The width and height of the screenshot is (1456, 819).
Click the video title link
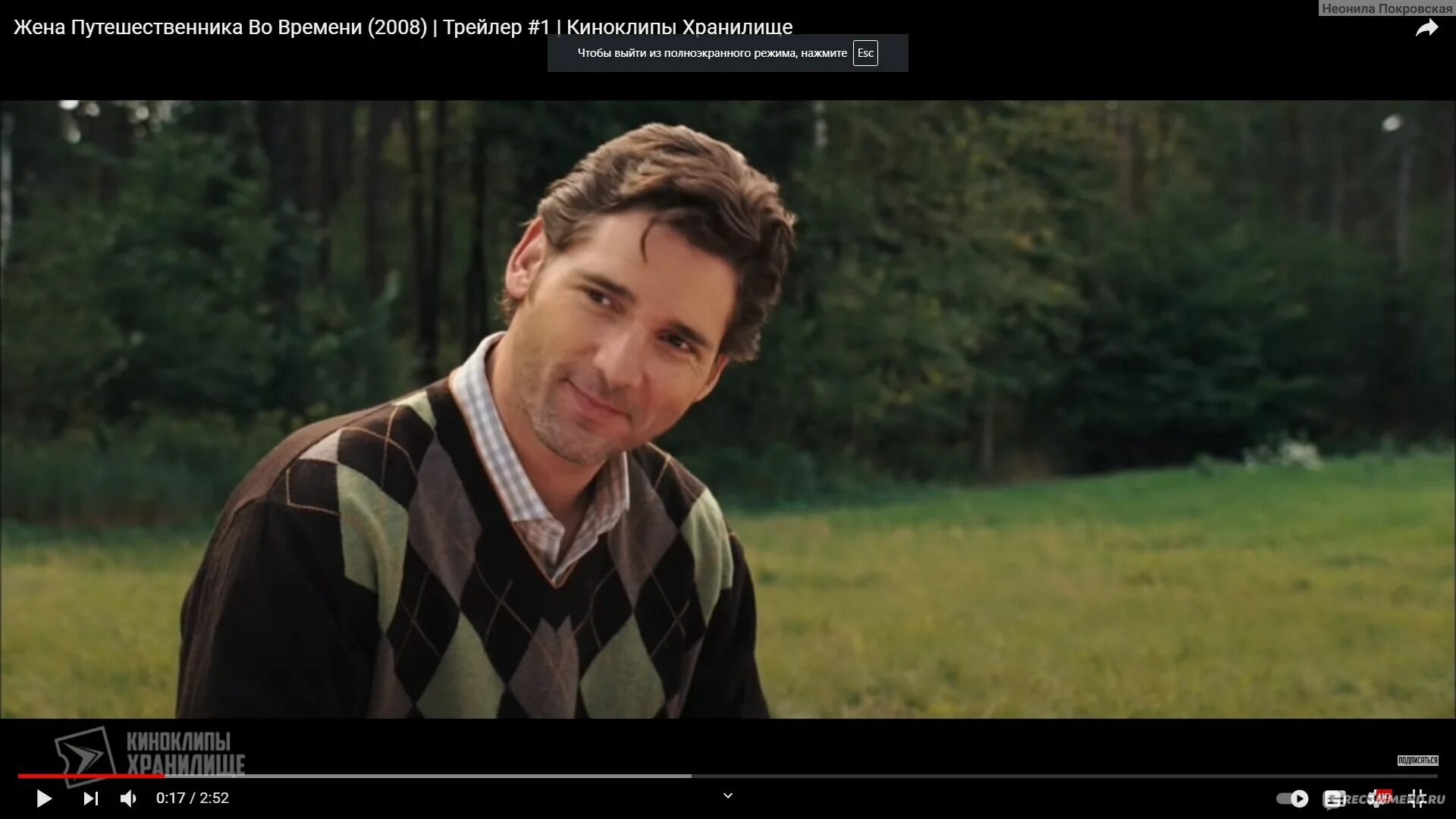click(402, 27)
